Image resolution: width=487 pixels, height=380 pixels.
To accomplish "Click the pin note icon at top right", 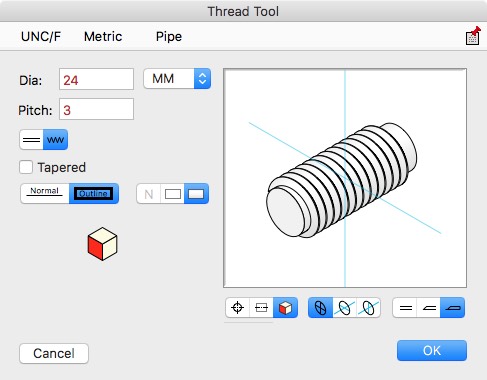I will (473, 36).
